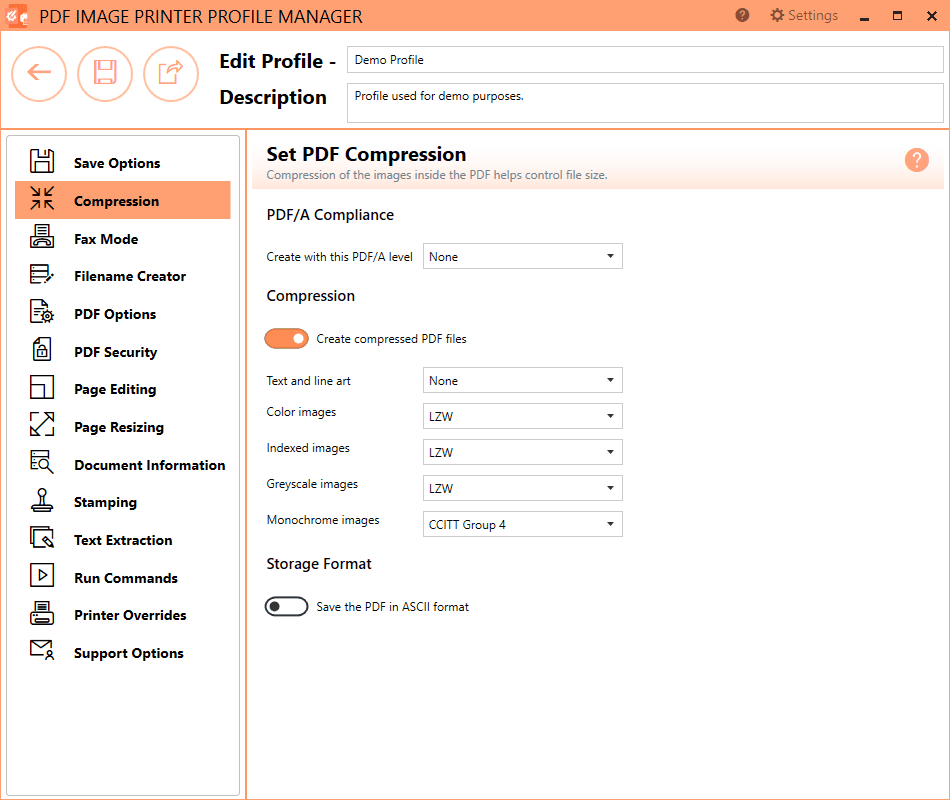This screenshot has height=800, width=950.
Task: Turn off Create compressed PDF files toggle
Action: [x=287, y=339]
